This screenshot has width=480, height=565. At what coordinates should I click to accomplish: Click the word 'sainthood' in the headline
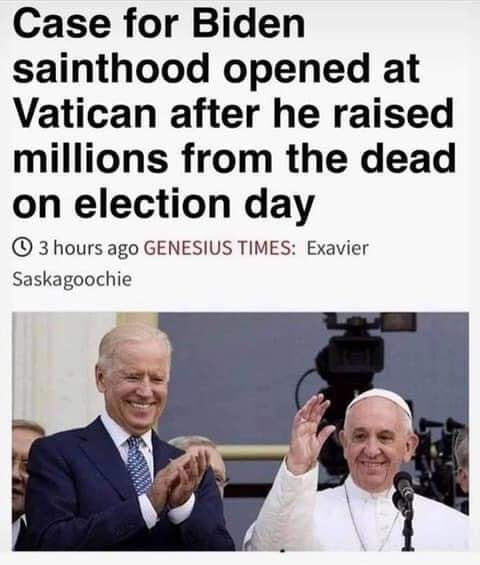(111, 68)
